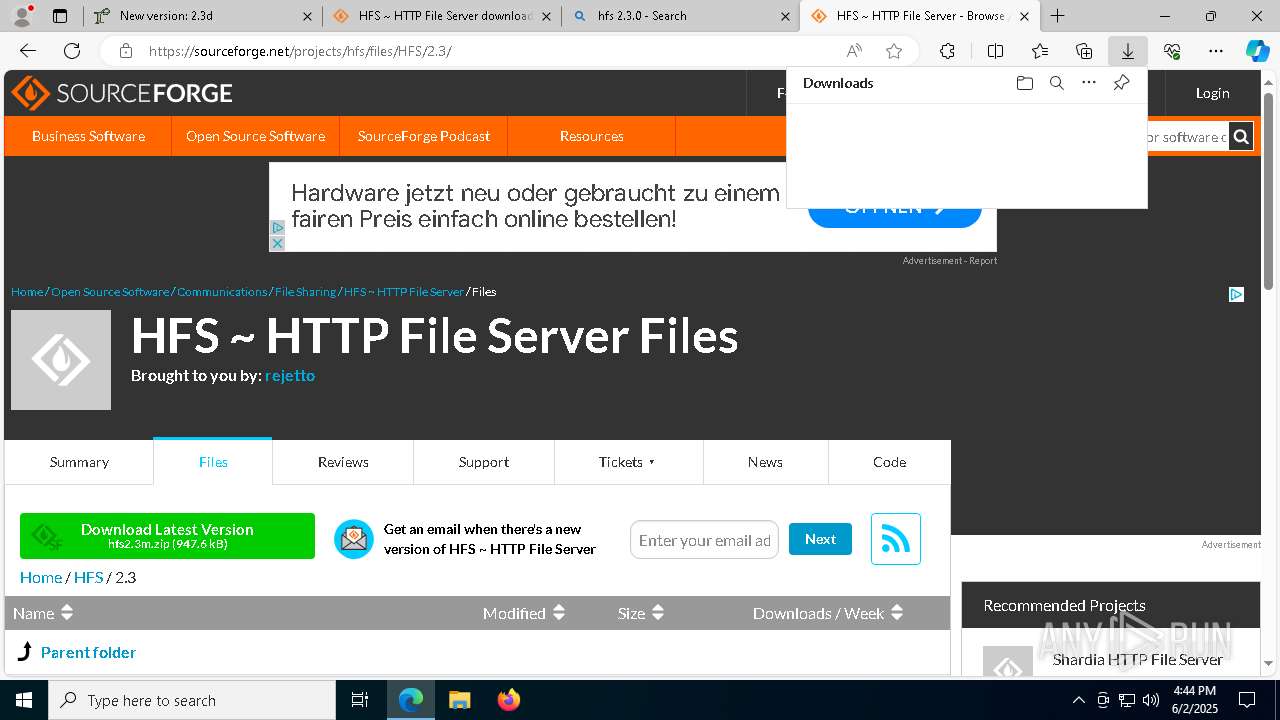Screen dimensions: 1280x720
Task: Open Task View on taskbar
Action: pos(360,700)
